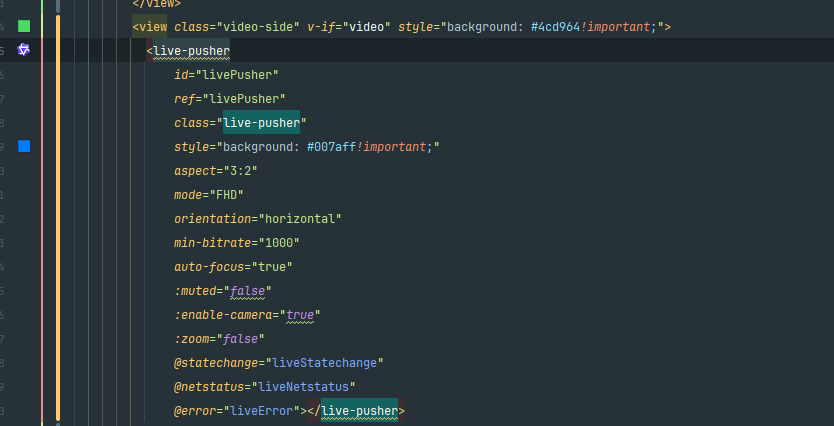The width and height of the screenshot is (834, 426).
Task: Click the liveStatechange handler name
Action: click(321, 363)
